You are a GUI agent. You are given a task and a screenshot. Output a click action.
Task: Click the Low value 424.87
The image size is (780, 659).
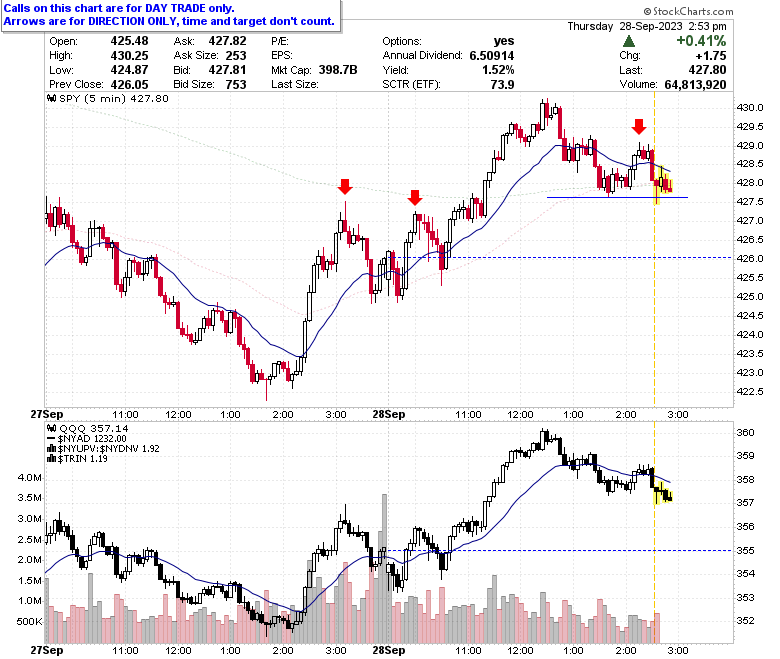129,70
